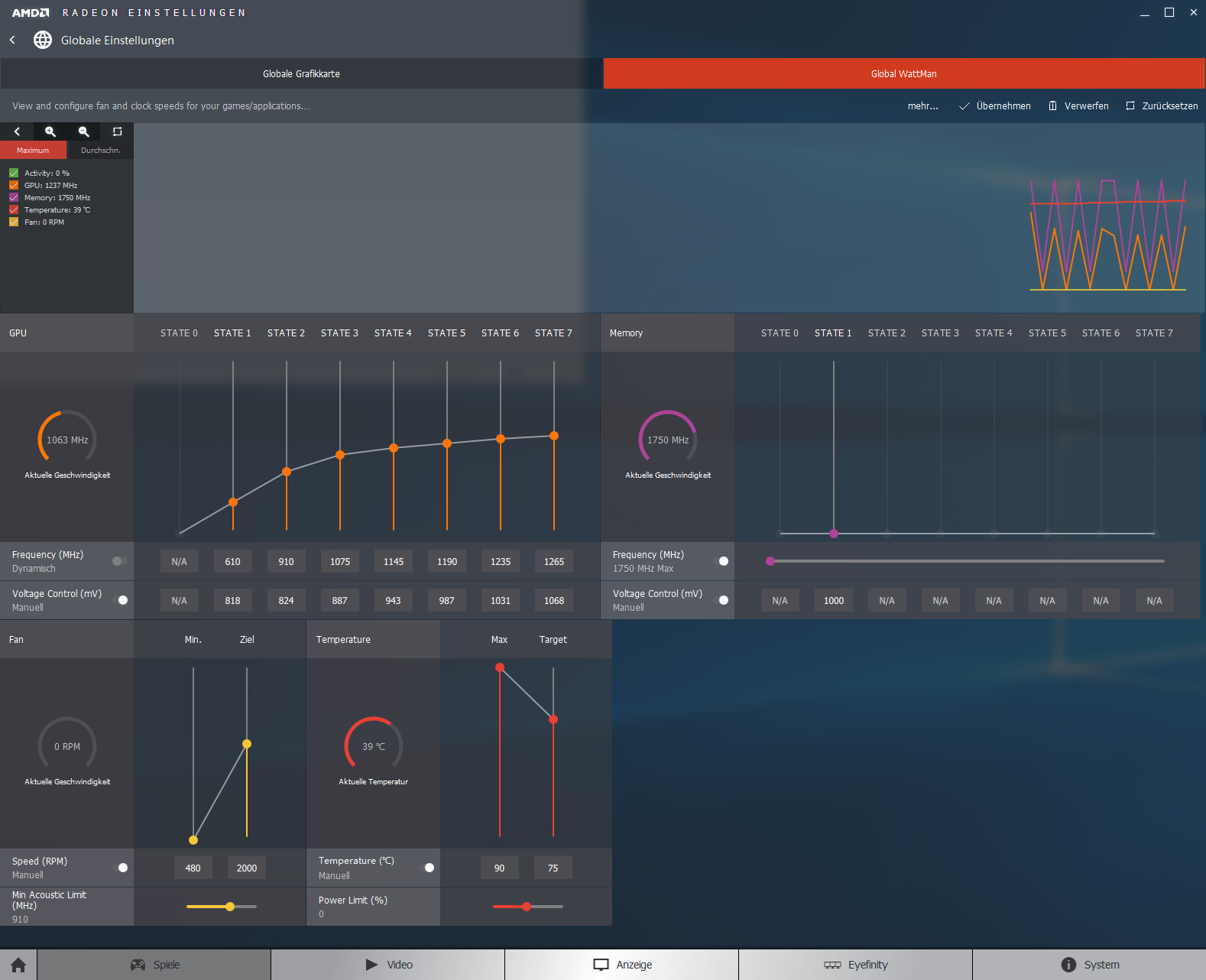Click the GPU State 2 curve point

pos(287,472)
